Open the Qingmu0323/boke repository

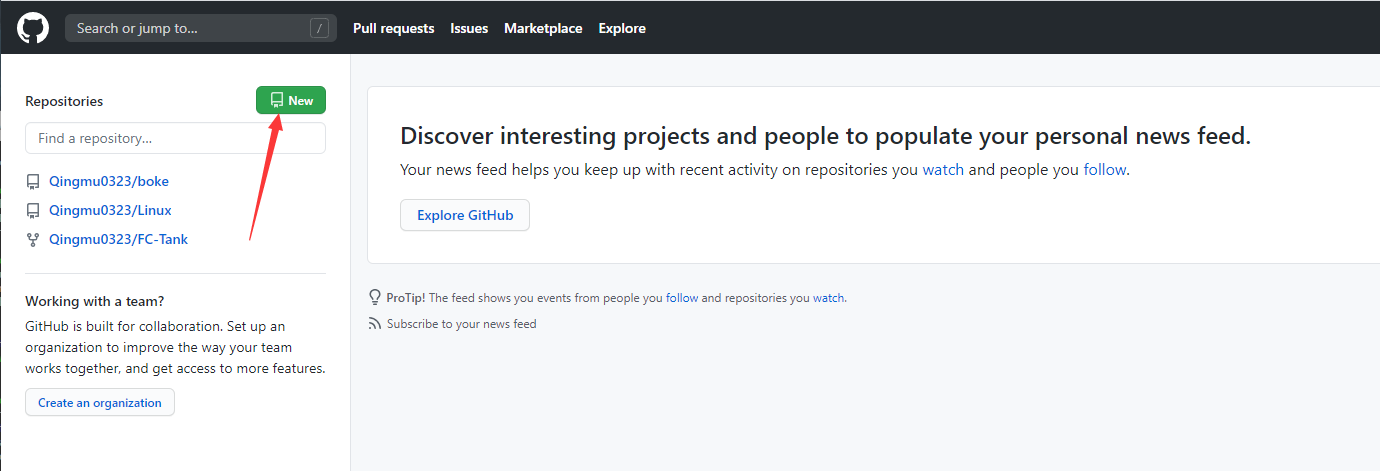[x=109, y=182]
